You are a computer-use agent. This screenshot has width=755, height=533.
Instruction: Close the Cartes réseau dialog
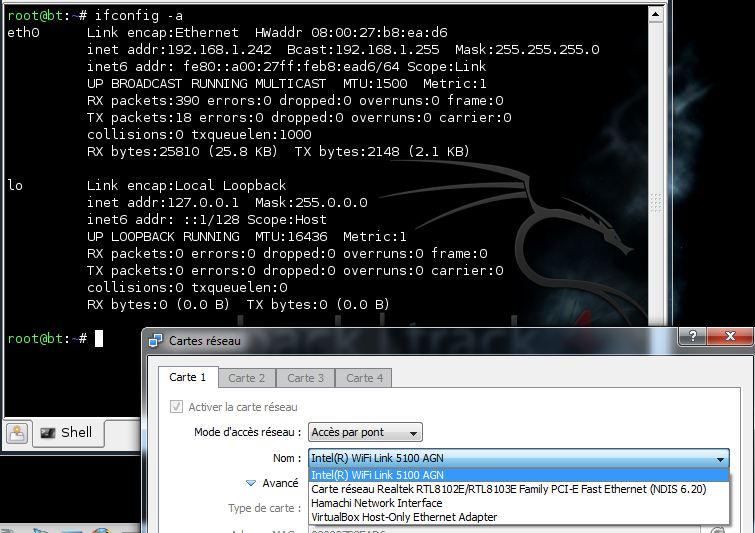(729, 336)
